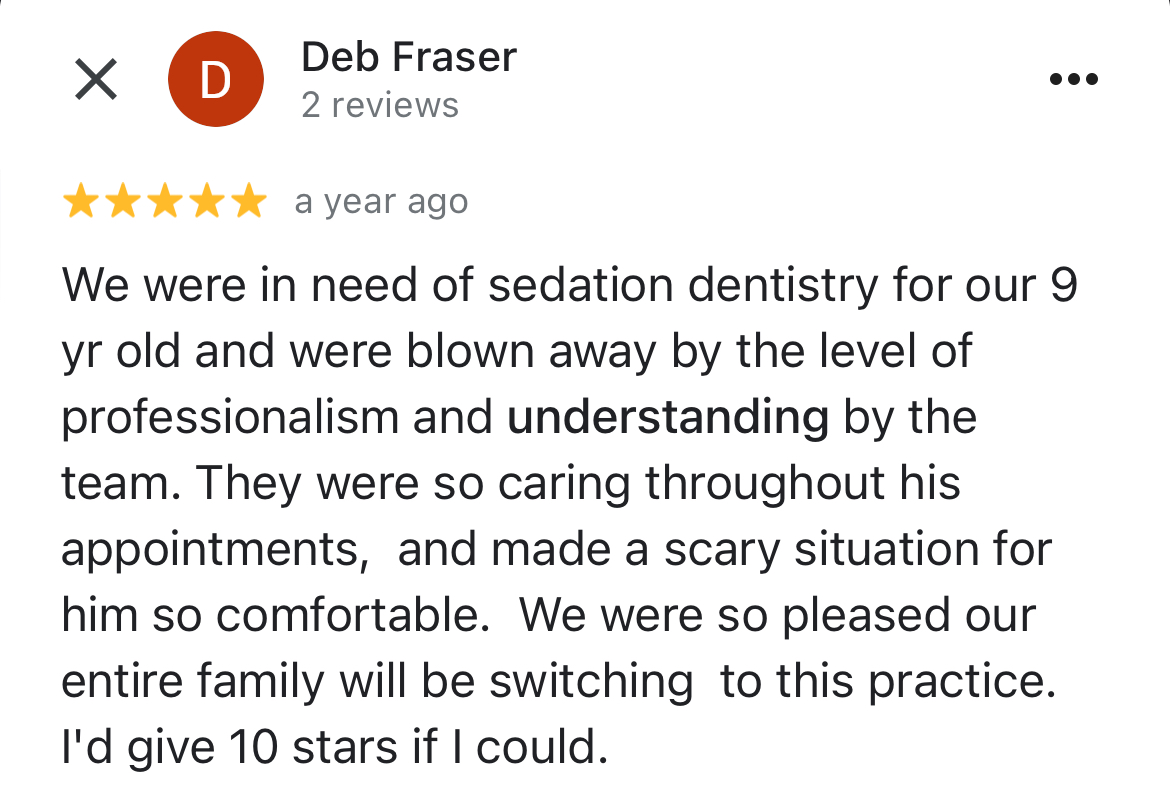This screenshot has width=1170, height=795.
Task: Click the 'a year ago' timestamp
Action: click(381, 202)
